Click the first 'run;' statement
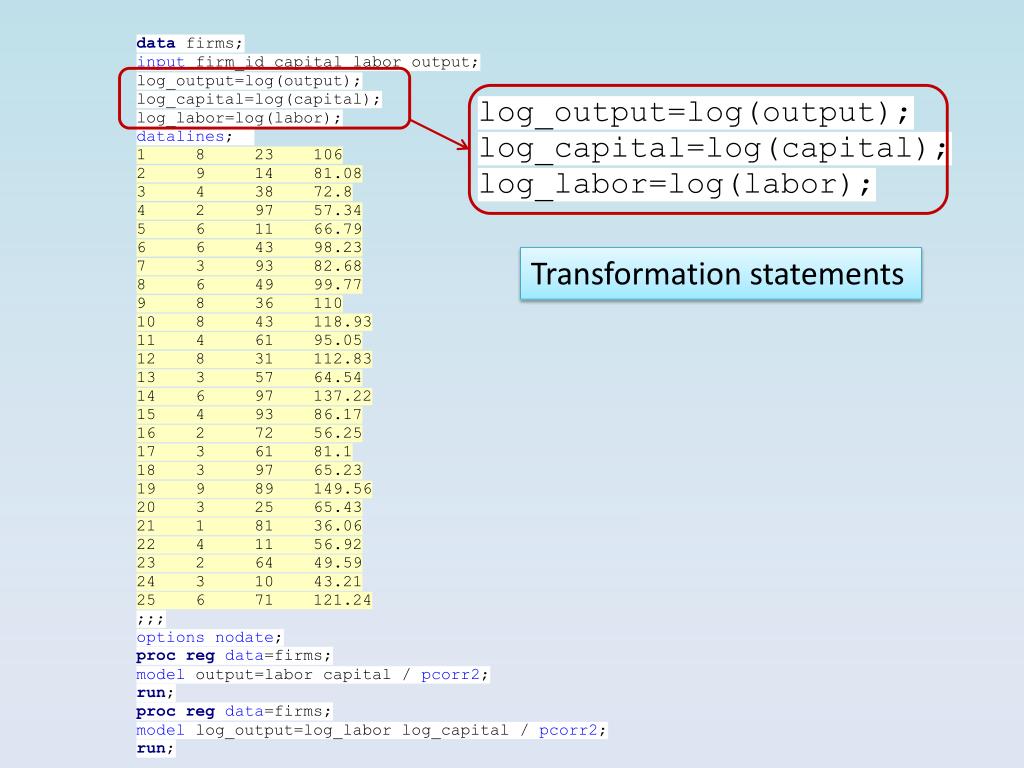The image size is (1024, 768). (x=155, y=693)
